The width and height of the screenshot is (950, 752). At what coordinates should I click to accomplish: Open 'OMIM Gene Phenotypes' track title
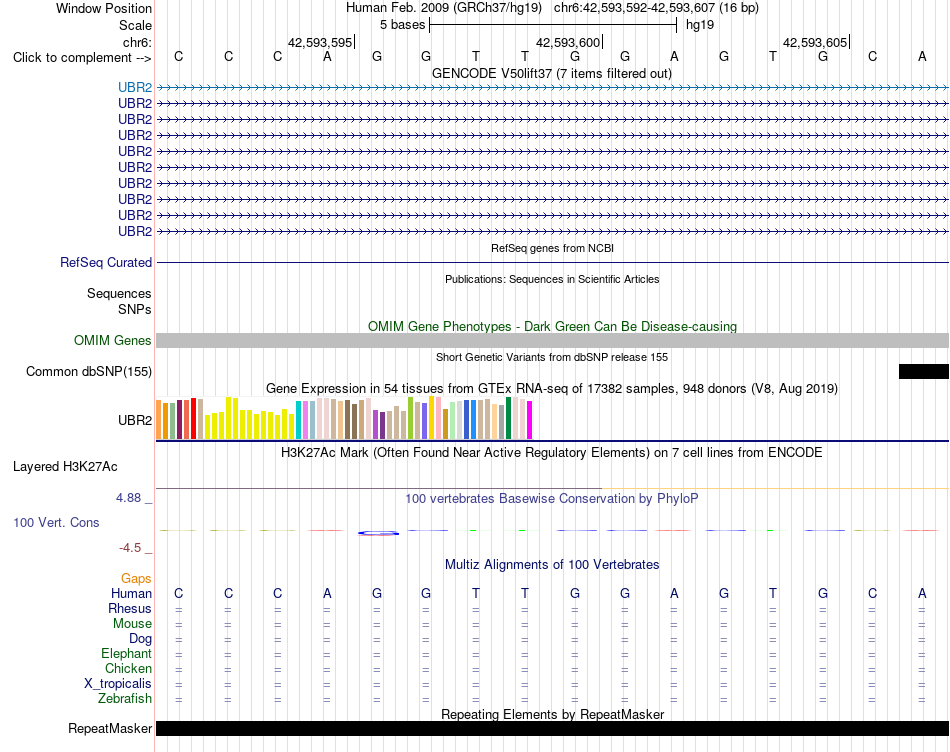552,326
